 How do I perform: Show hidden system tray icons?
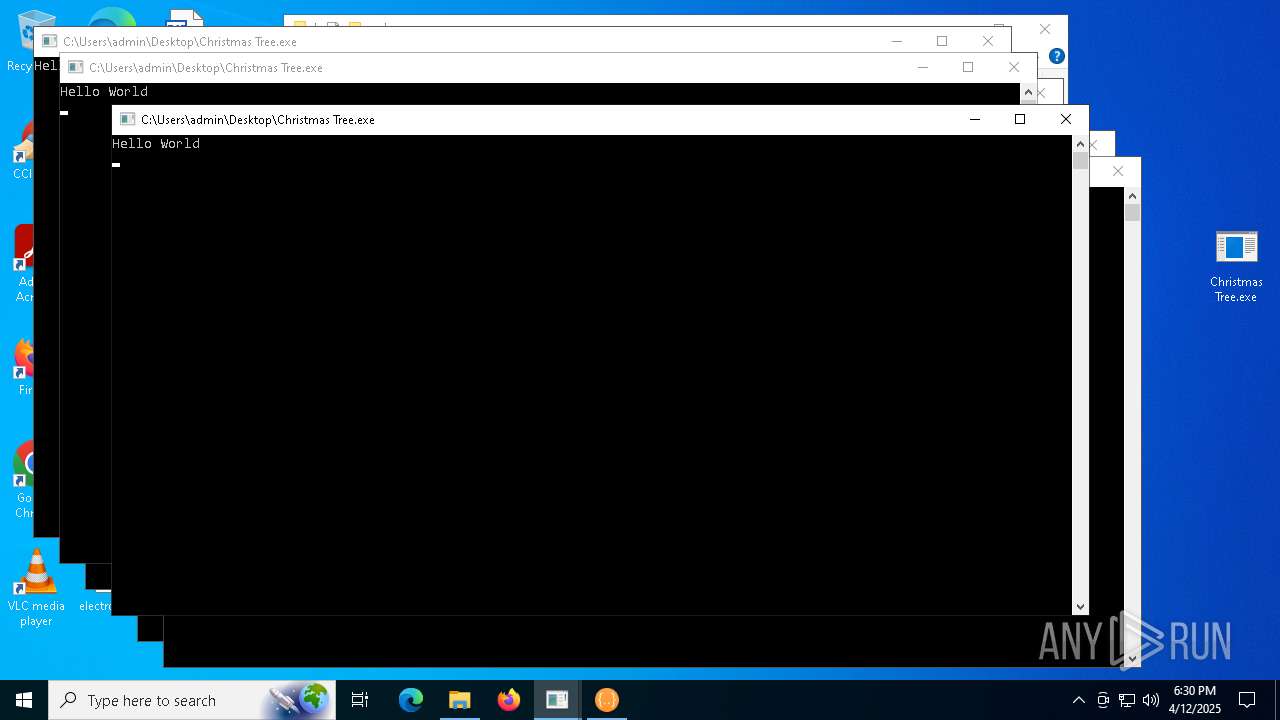(1078, 700)
